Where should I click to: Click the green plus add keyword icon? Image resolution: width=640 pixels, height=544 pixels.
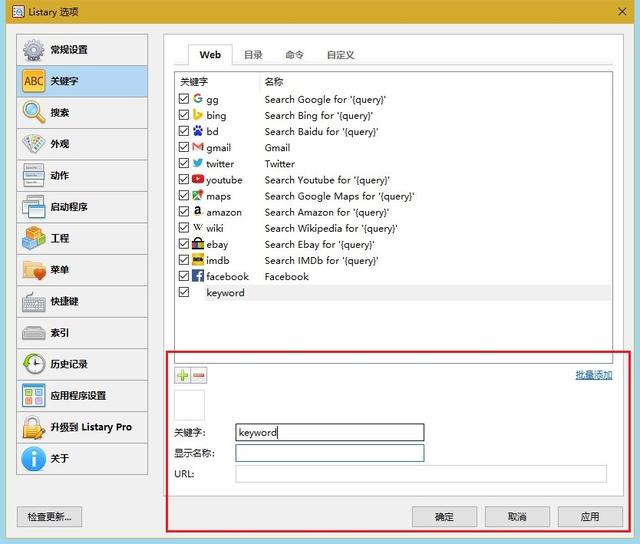click(182, 375)
